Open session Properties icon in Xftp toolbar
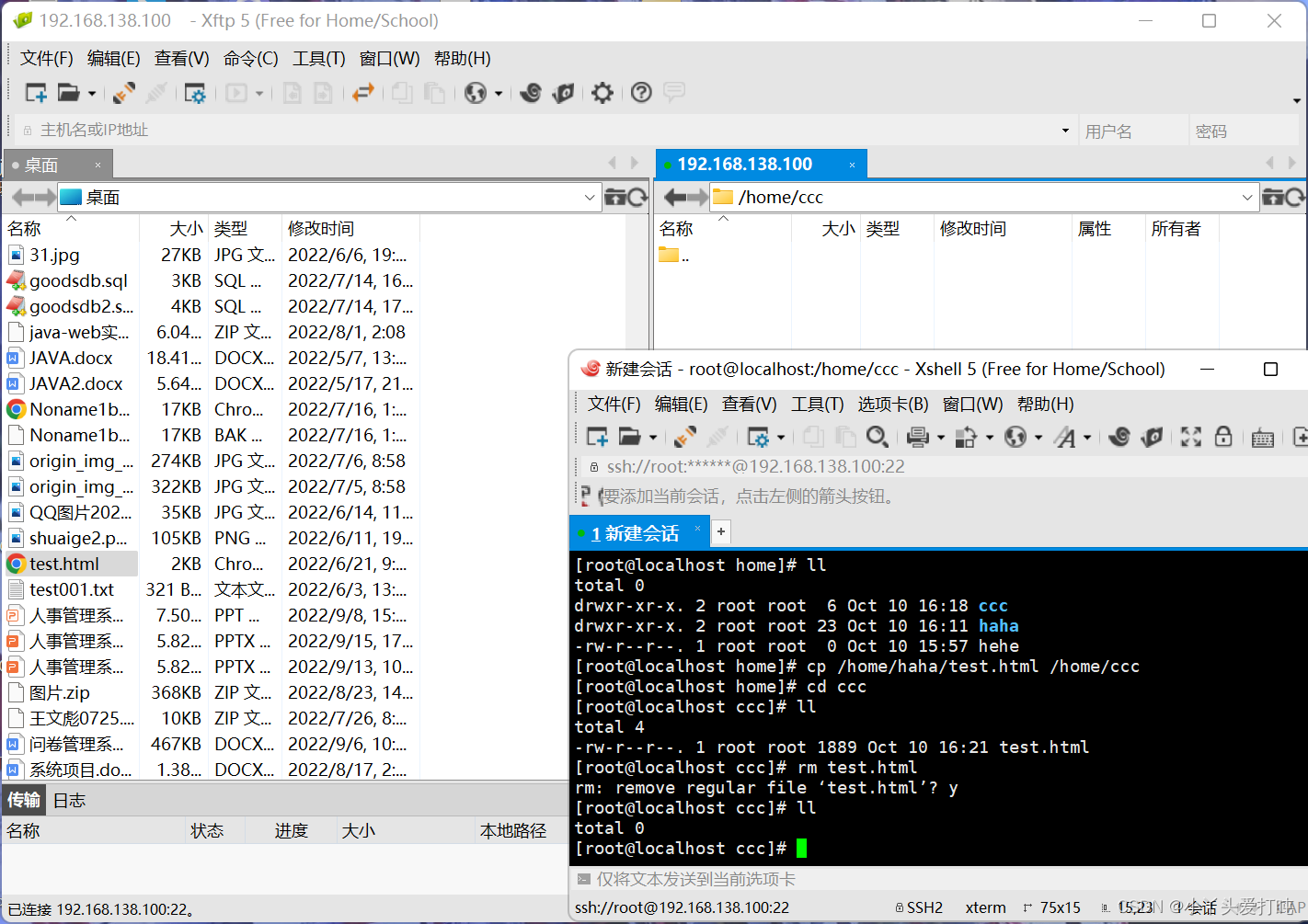The image size is (1308, 924). pyautogui.click(x=195, y=92)
